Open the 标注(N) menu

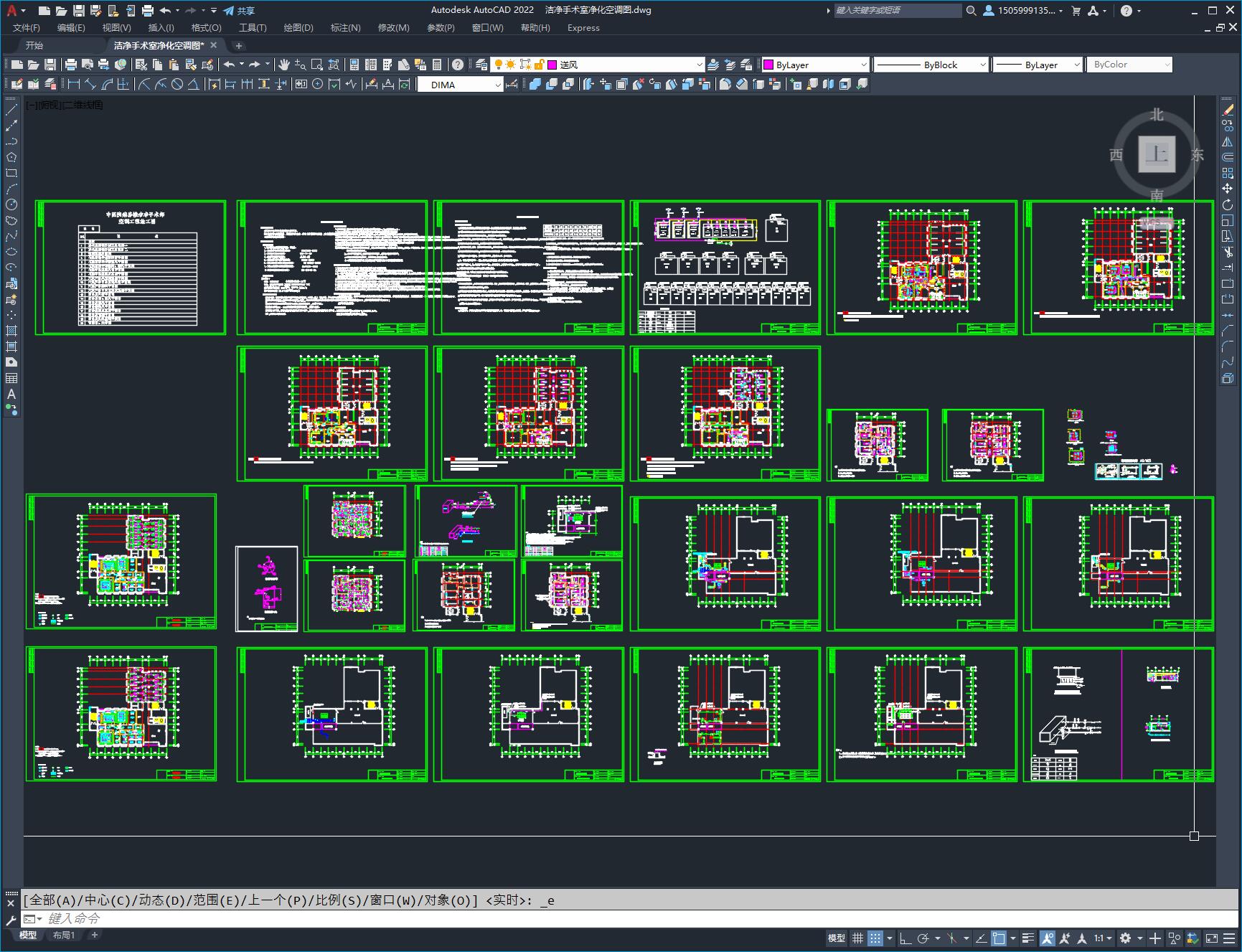tap(345, 28)
